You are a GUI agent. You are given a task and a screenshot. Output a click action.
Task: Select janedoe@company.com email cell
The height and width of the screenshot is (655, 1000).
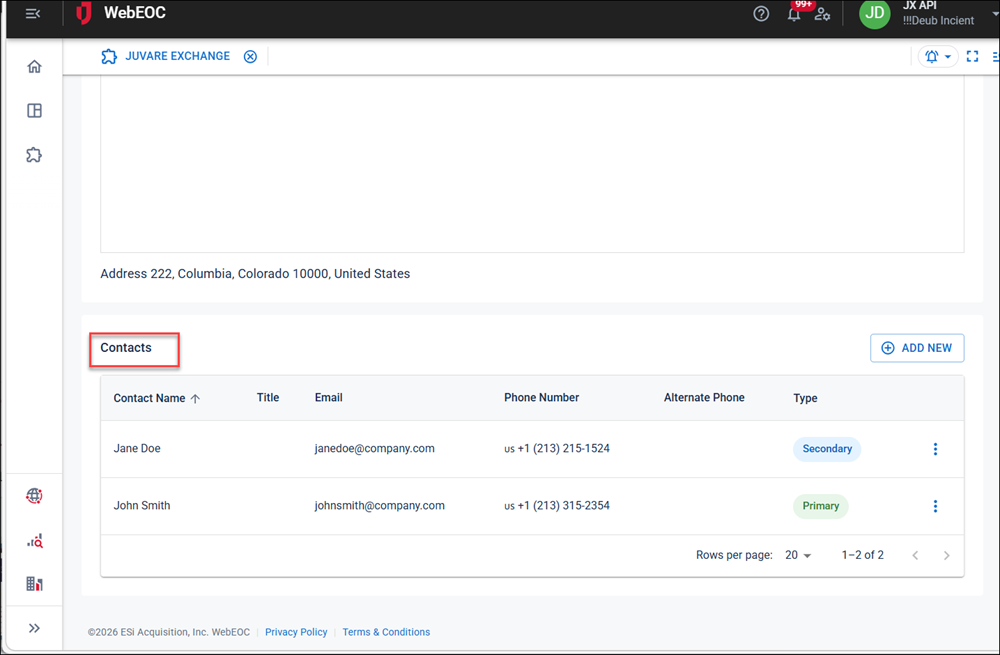pos(374,448)
